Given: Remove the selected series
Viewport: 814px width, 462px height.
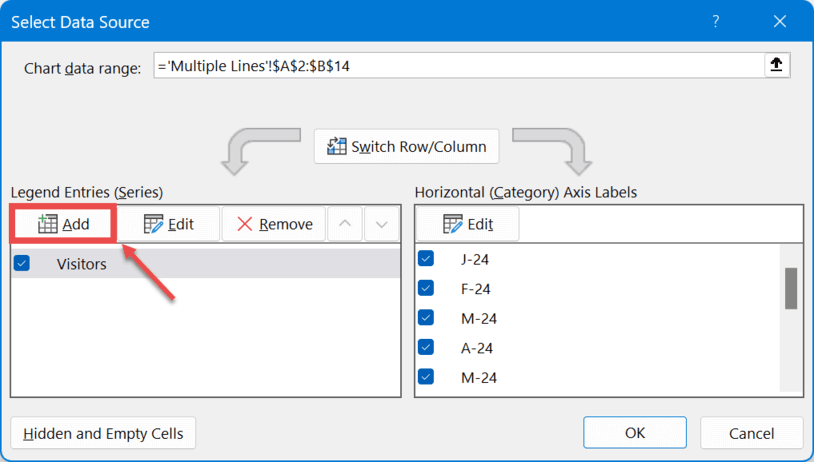Looking at the screenshot, I should click(275, 224).
